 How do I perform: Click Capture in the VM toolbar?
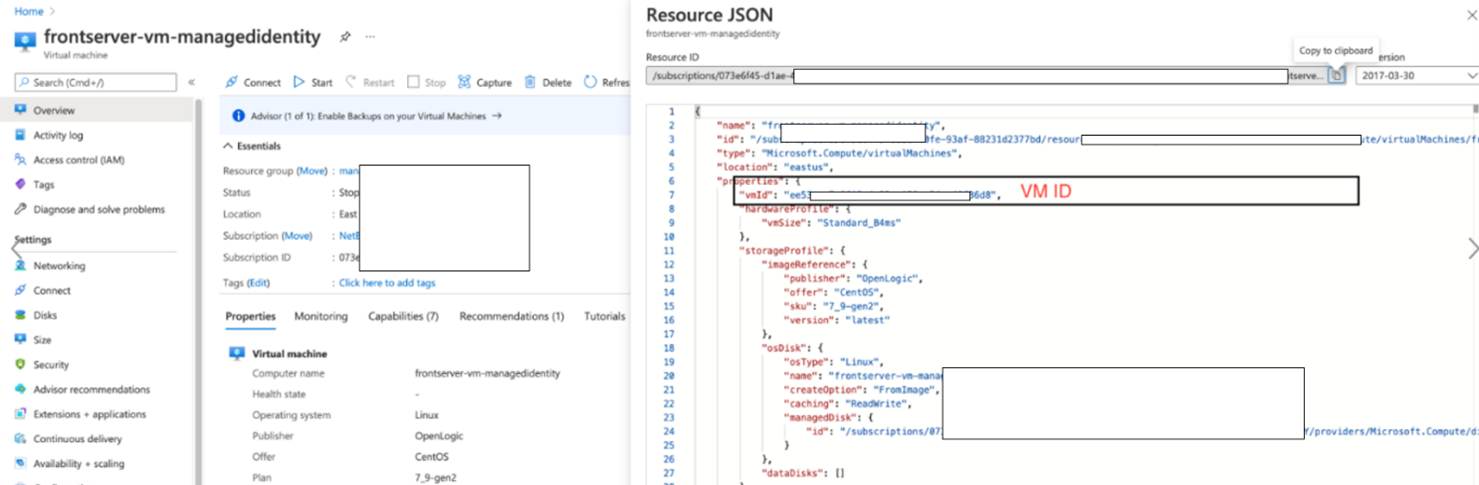pos(485,82)
